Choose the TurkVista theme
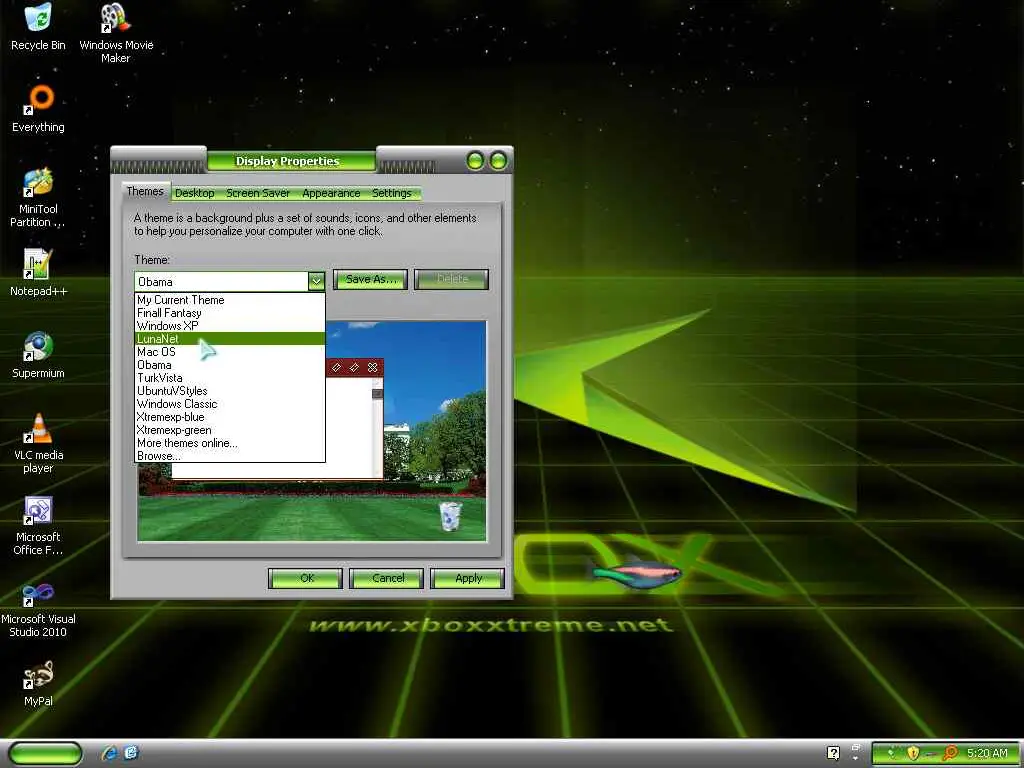Image resolution: width=1024 pixels, height=768 pixels. (x=230, y=378)
